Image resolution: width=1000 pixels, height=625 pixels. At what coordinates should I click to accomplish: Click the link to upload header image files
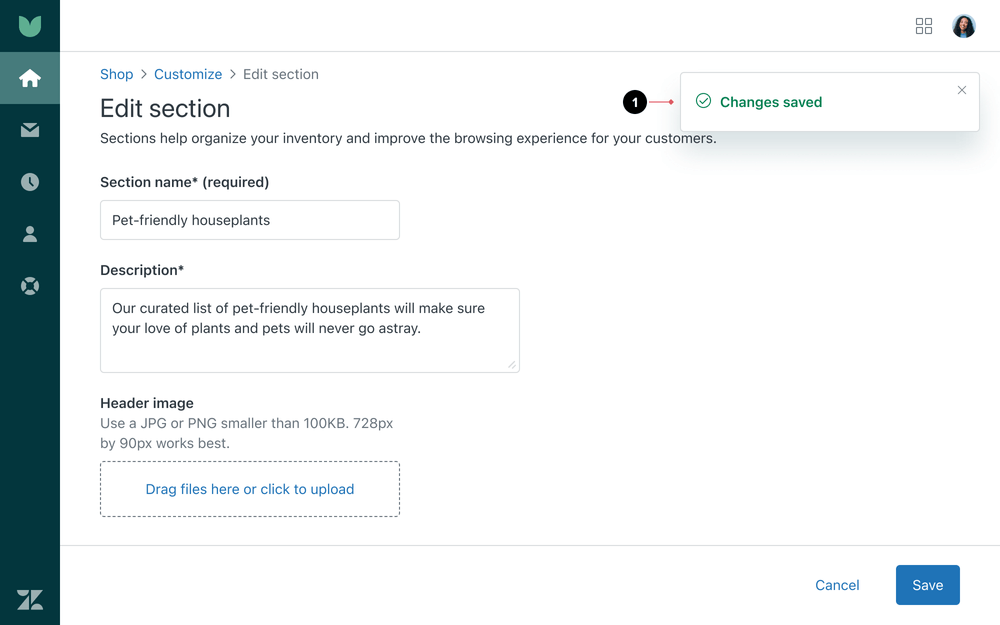pyautogui.click(x=249, y=489)
